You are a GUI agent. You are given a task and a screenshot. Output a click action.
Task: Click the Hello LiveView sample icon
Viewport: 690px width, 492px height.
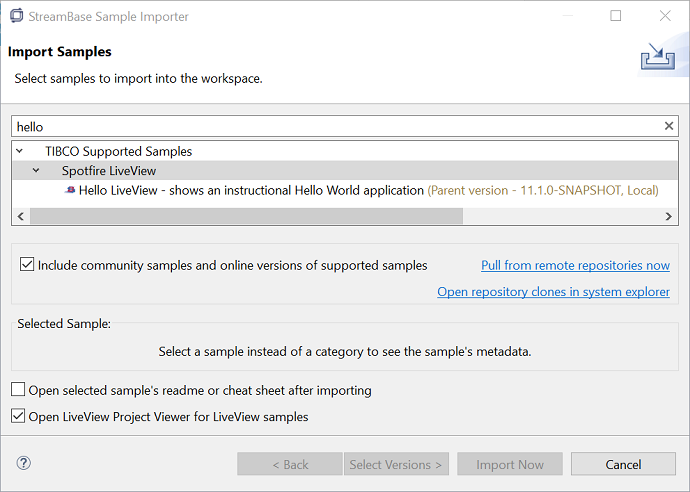click(70, 190)
